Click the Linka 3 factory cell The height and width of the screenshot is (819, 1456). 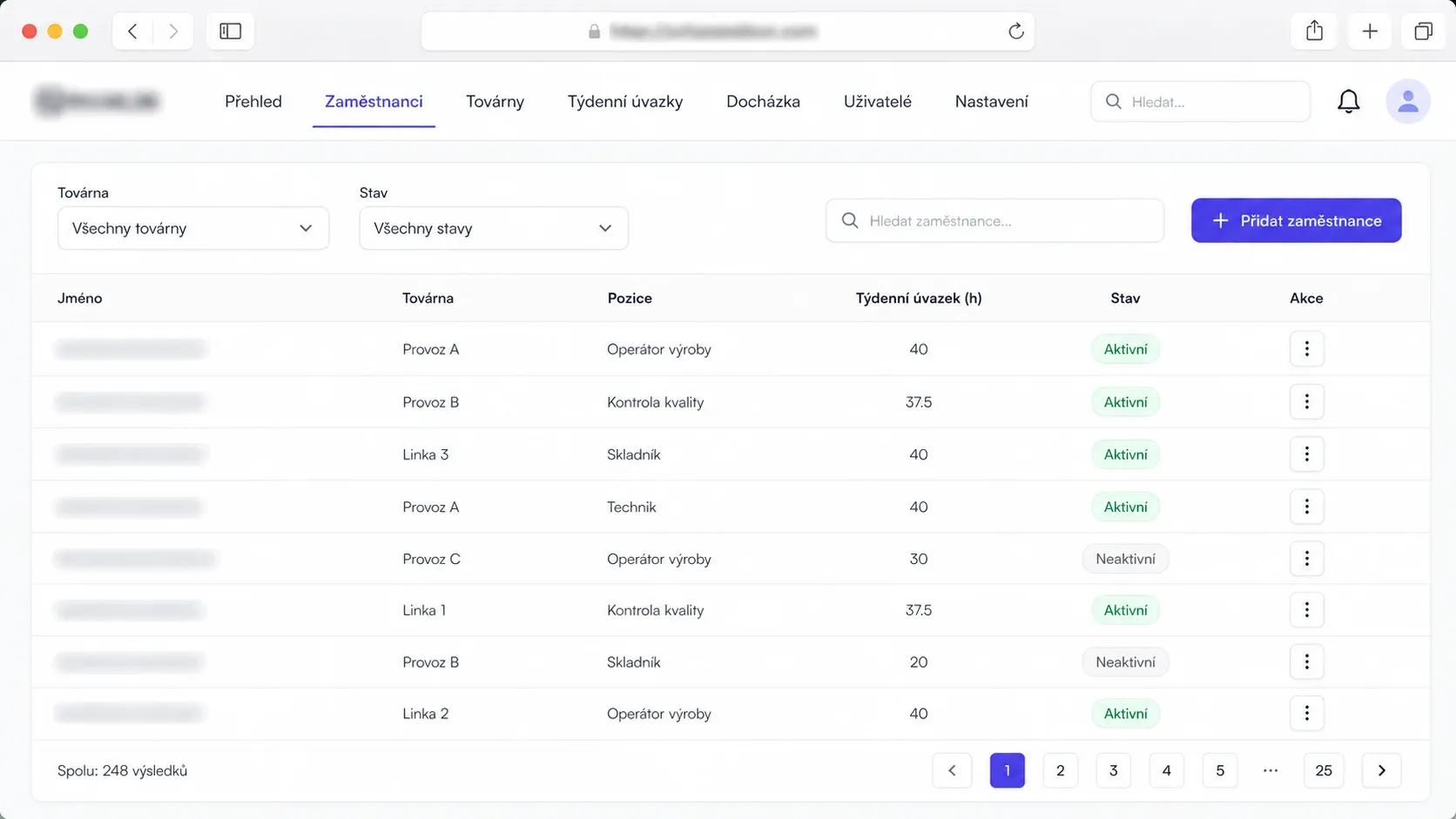425,454
